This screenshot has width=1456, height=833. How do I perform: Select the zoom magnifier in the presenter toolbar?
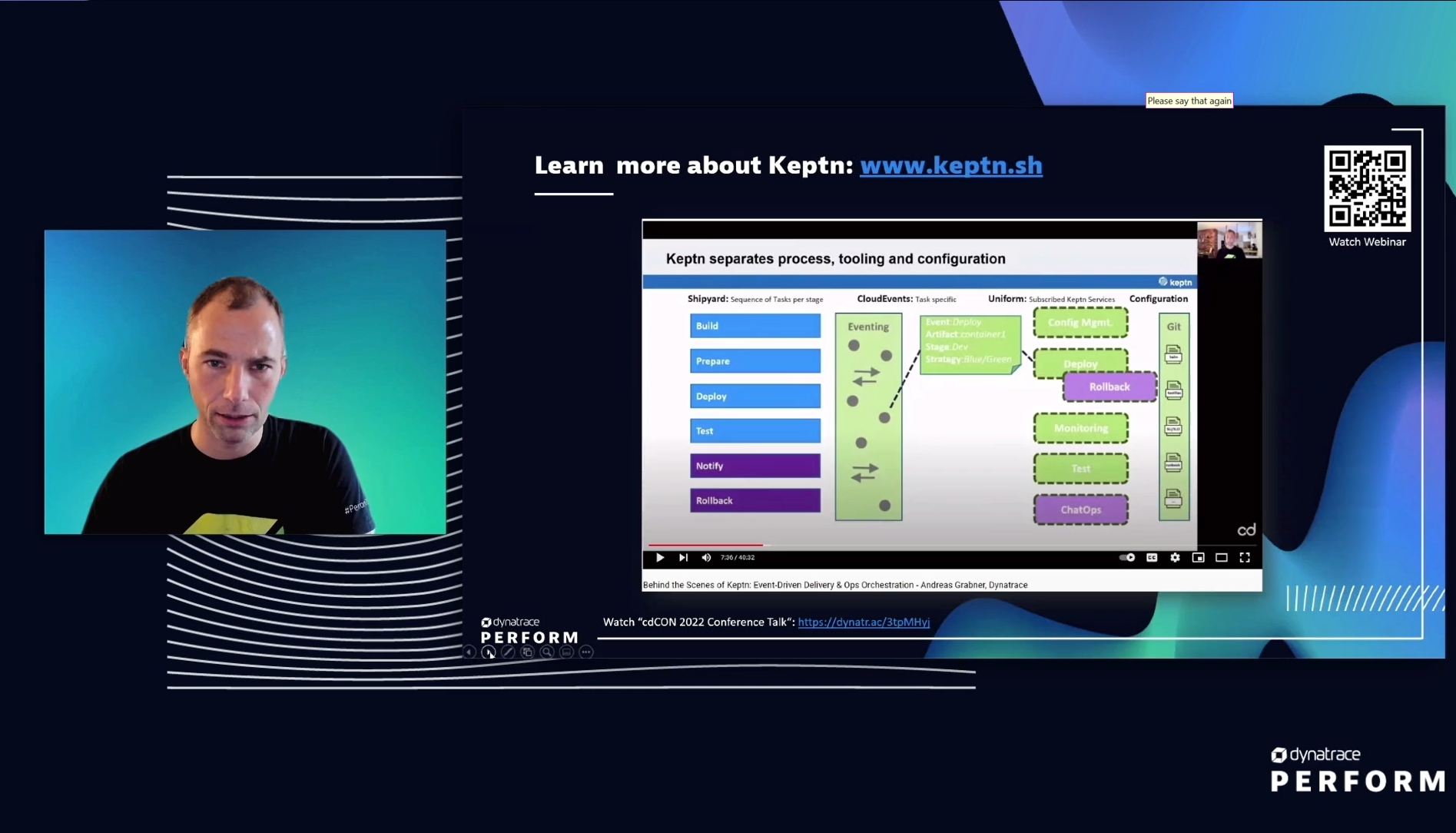pyautogui.click(x=547, y=652)
